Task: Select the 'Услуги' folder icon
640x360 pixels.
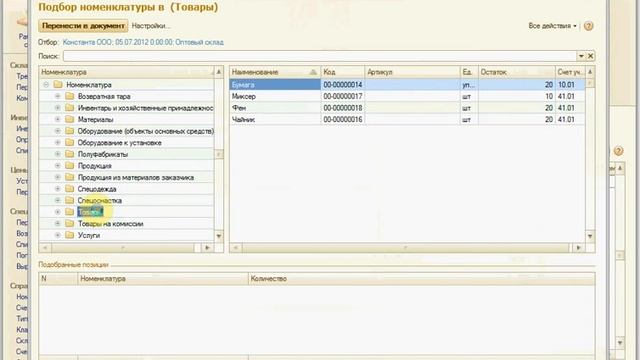Action: 69,235
